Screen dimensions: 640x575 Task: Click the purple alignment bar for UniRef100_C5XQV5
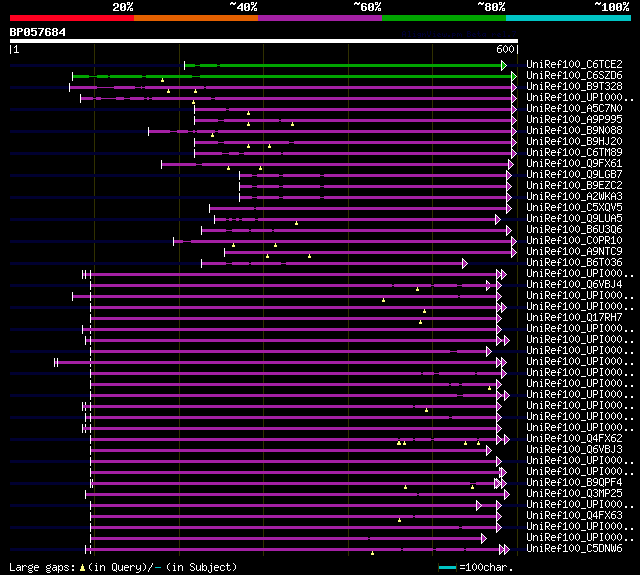(x=358, y=209)
